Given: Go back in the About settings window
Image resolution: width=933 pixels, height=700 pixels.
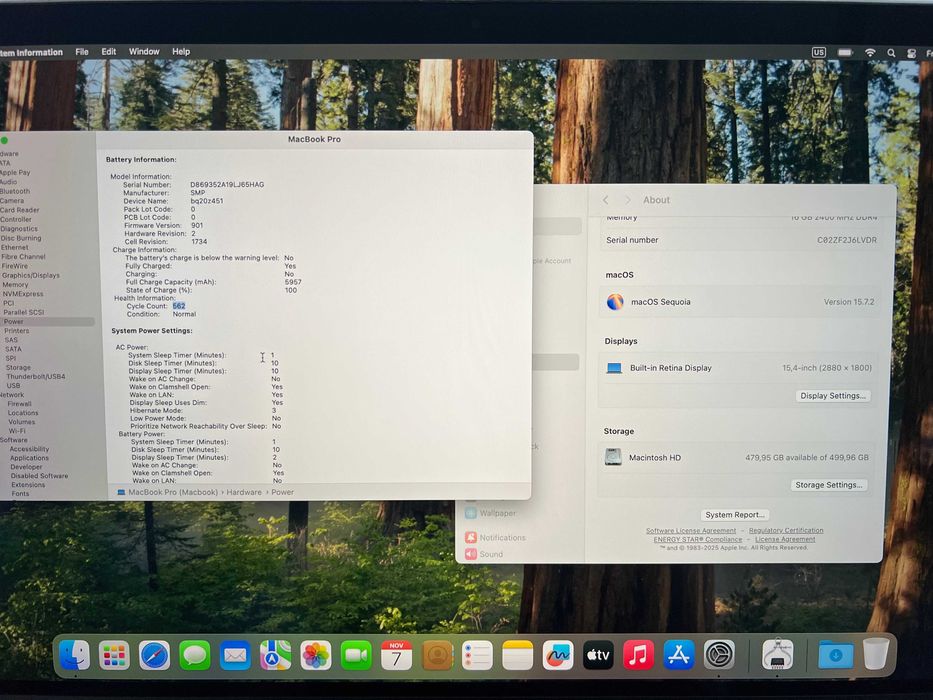Looking at the screenshot, I should pyautogui.click(x=606, y=200).
